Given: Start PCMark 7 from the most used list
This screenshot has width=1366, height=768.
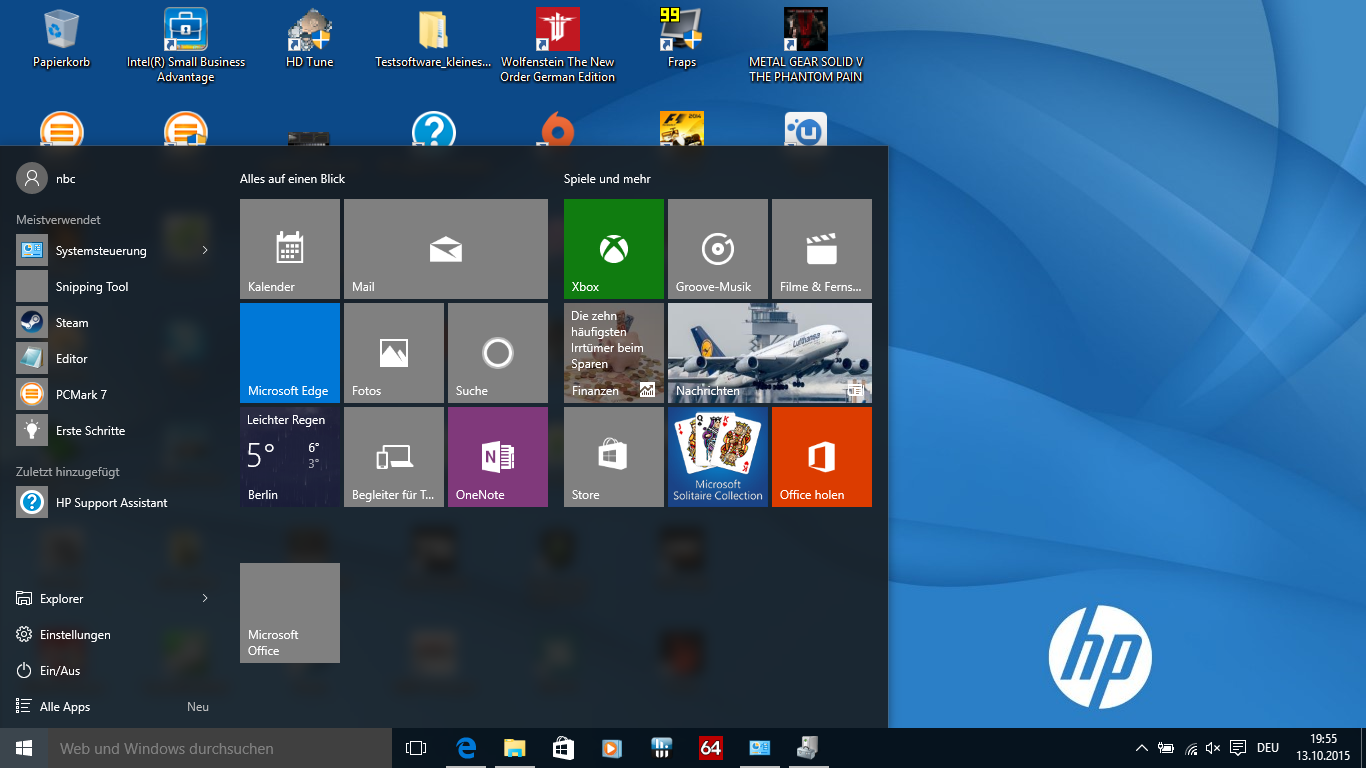Looking at the screenshot, I should pos(112,394).
